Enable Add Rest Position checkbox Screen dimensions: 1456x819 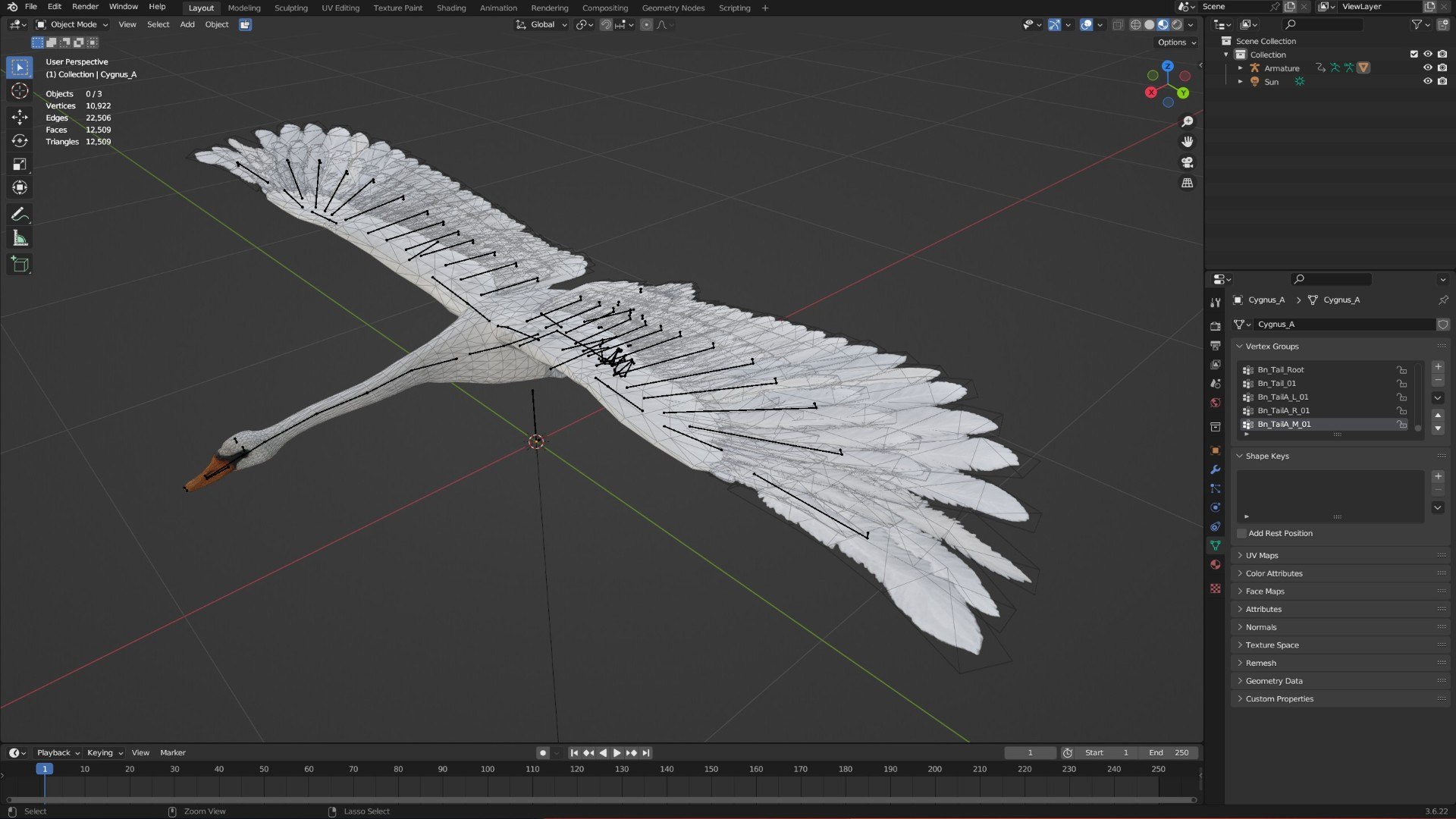[1241, 533]
